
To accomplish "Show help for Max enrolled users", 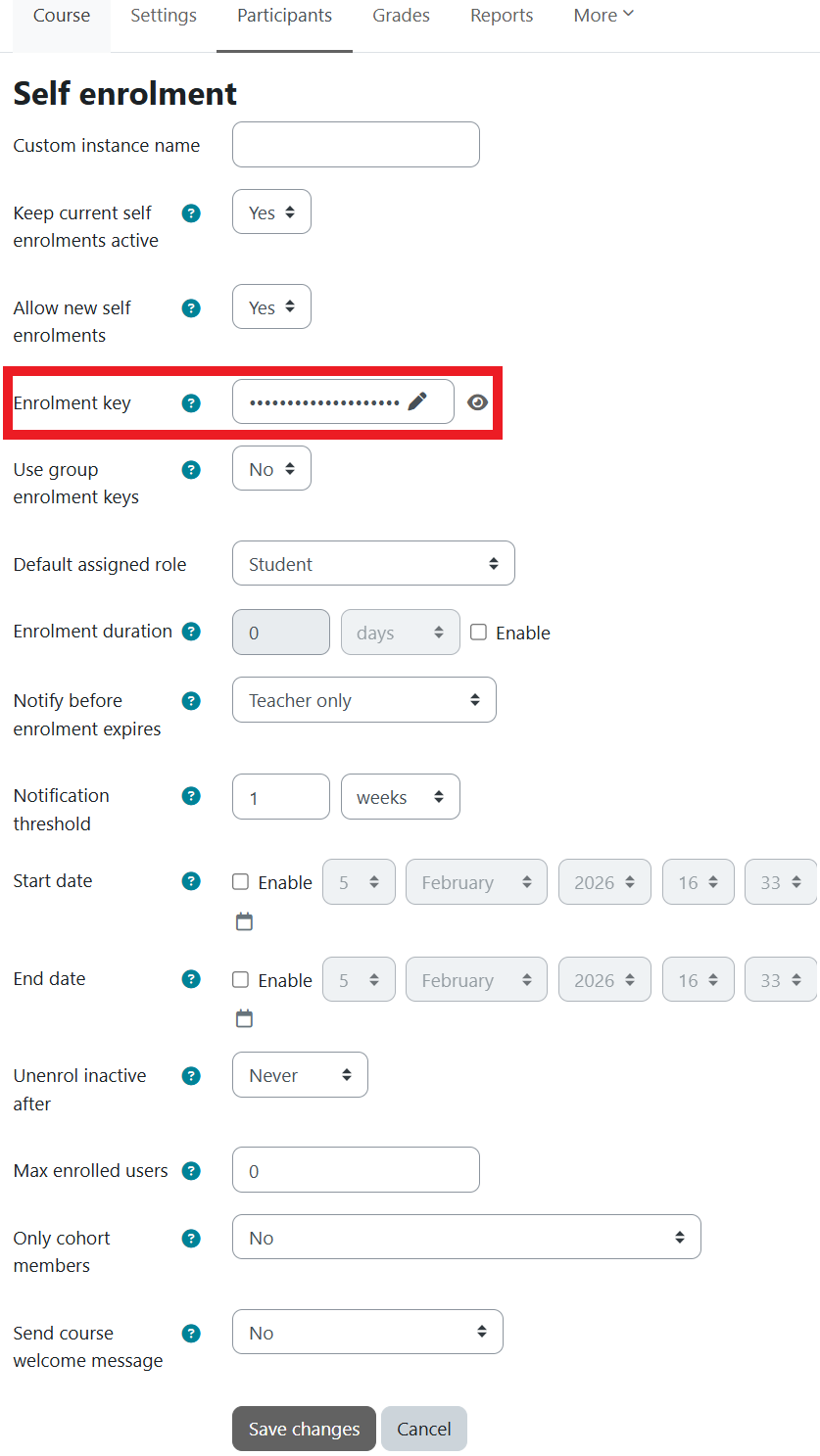I will [x=192, y=1171].
